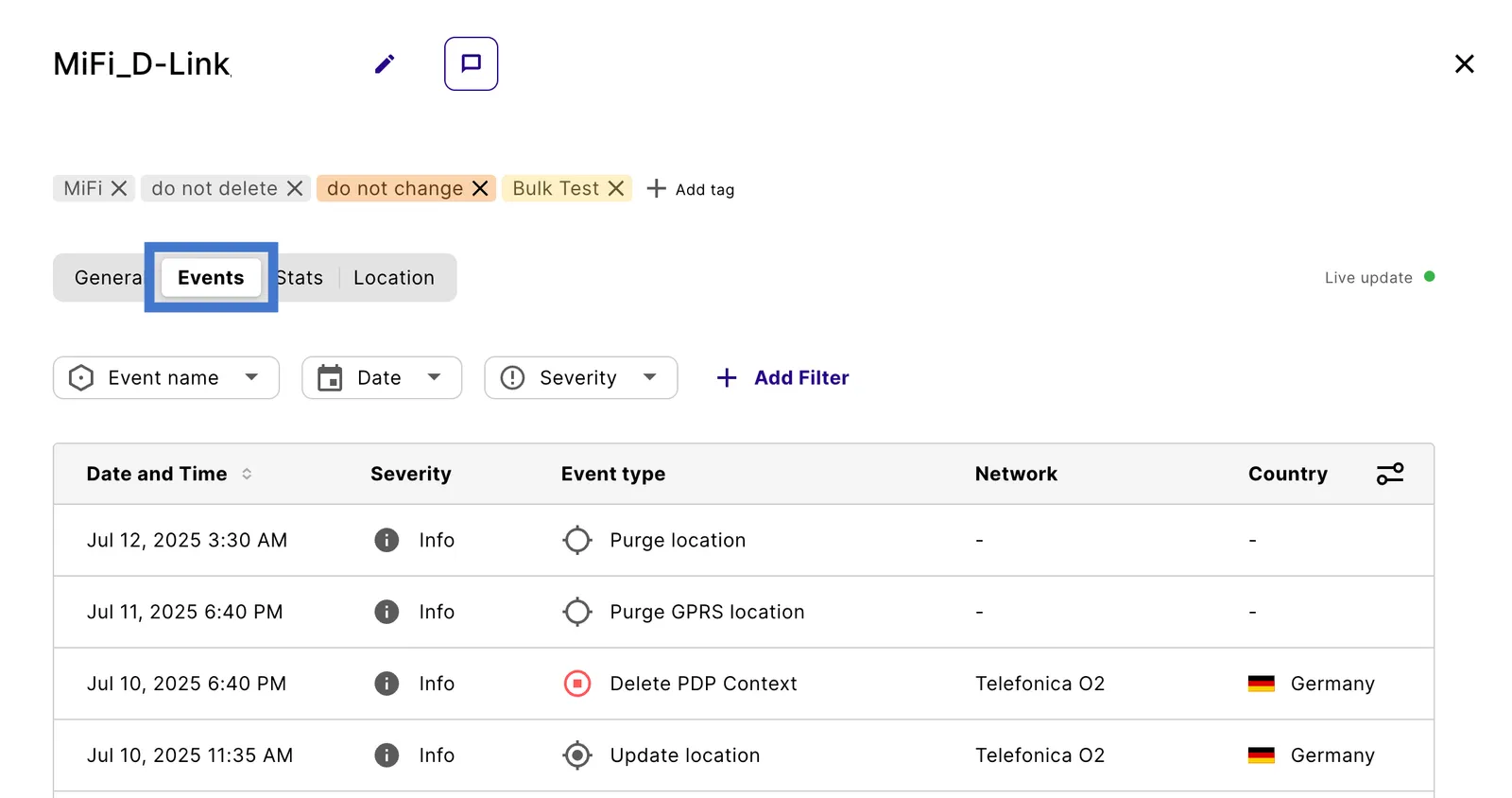This screenshot has width=1512, height=798.
Task: Click the Info icon for Purge GPRS location row
Action: (x=387, y=612)
